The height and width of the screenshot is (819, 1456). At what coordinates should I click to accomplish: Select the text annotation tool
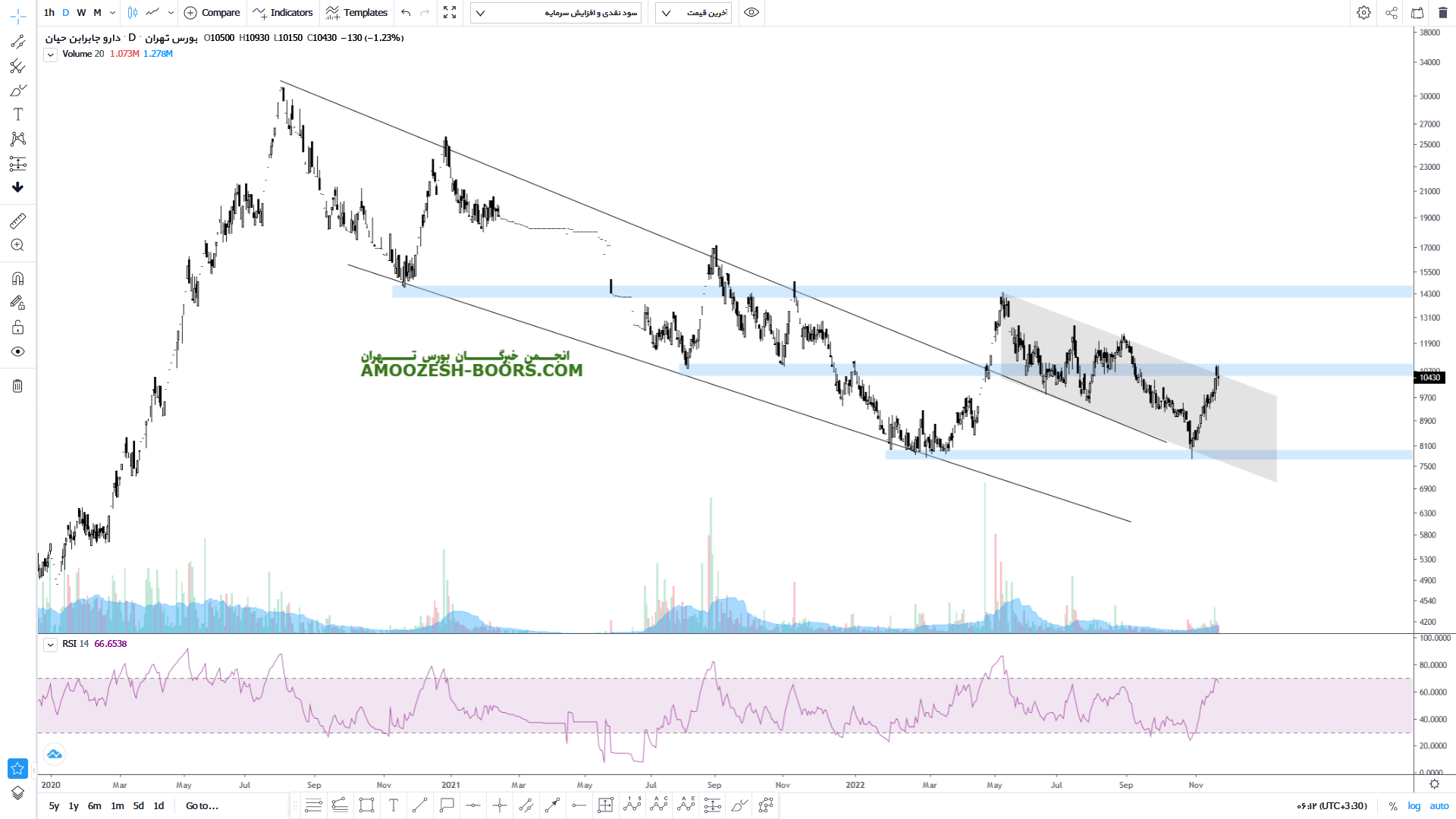18,115
